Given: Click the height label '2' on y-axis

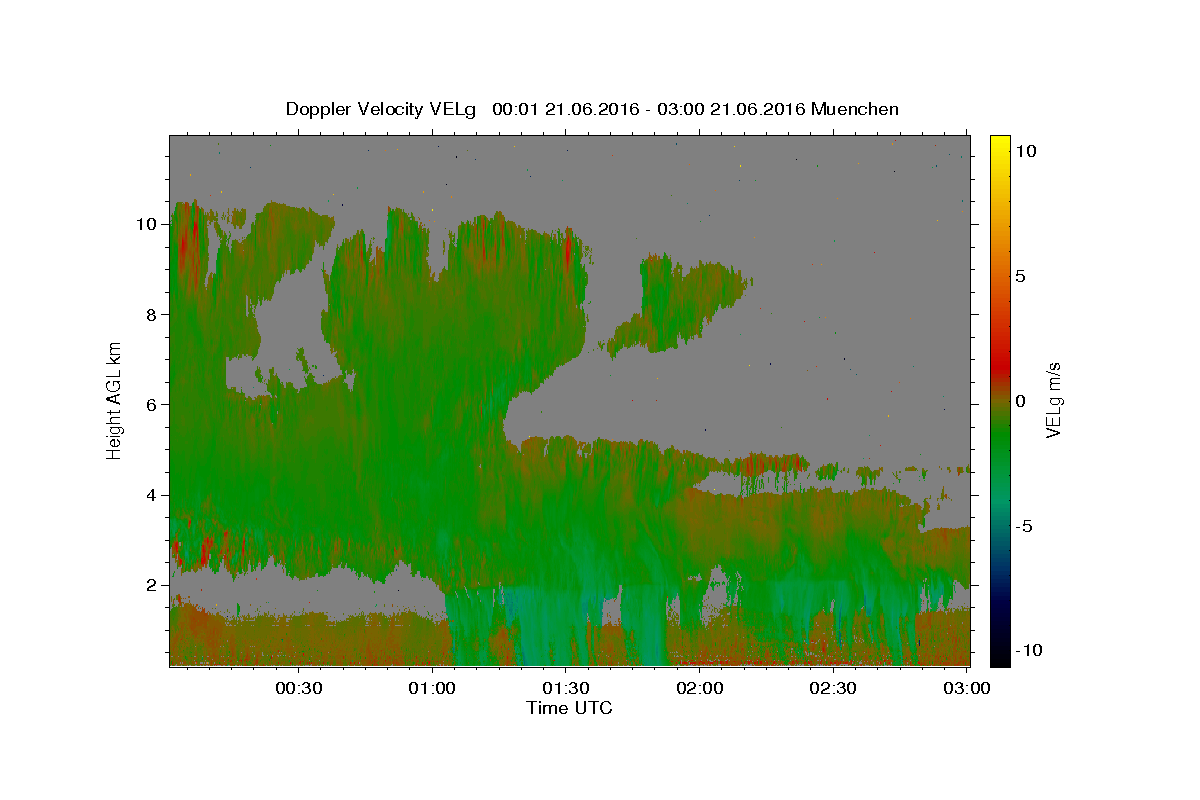Looking at the screenshot, I should click(x=151, y=585).
